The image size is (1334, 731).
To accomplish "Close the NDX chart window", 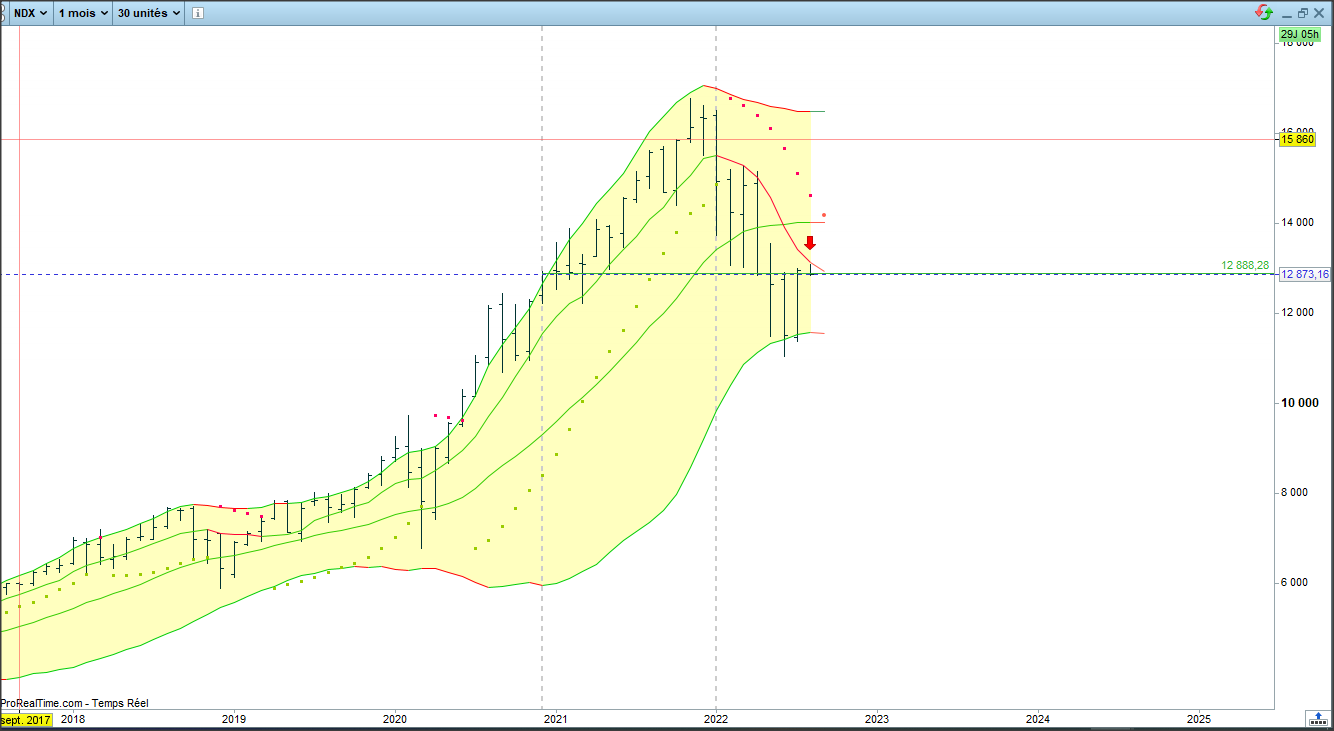I will tap(1321, 13).
